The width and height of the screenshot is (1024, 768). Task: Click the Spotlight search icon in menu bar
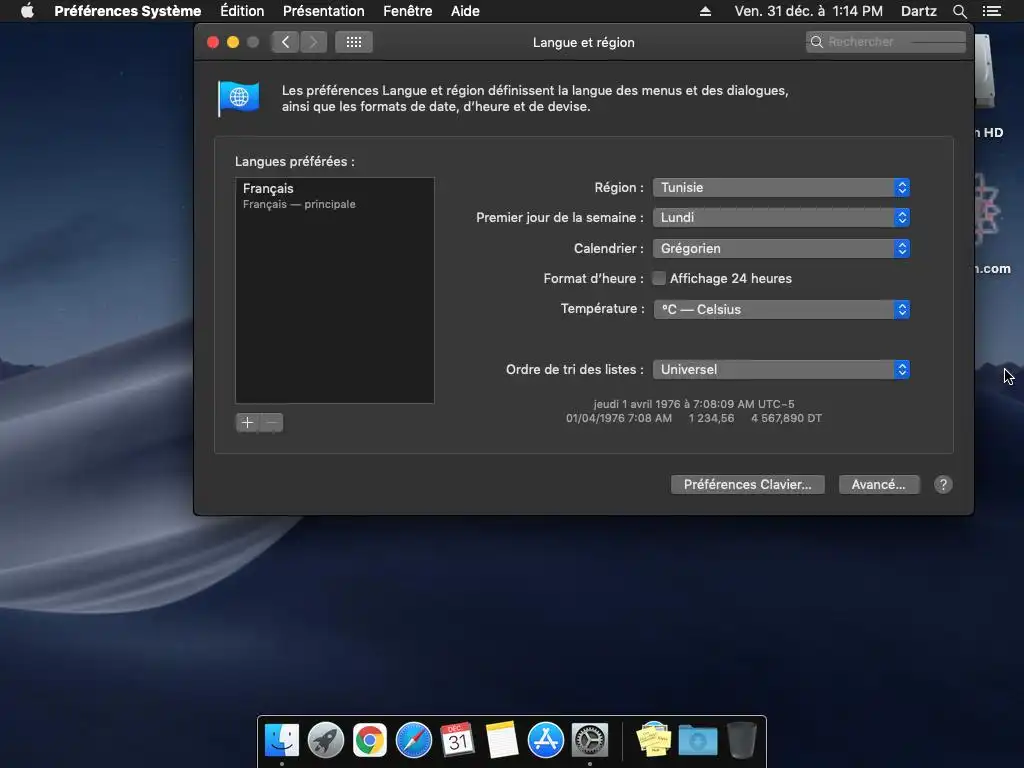point(959,11)
